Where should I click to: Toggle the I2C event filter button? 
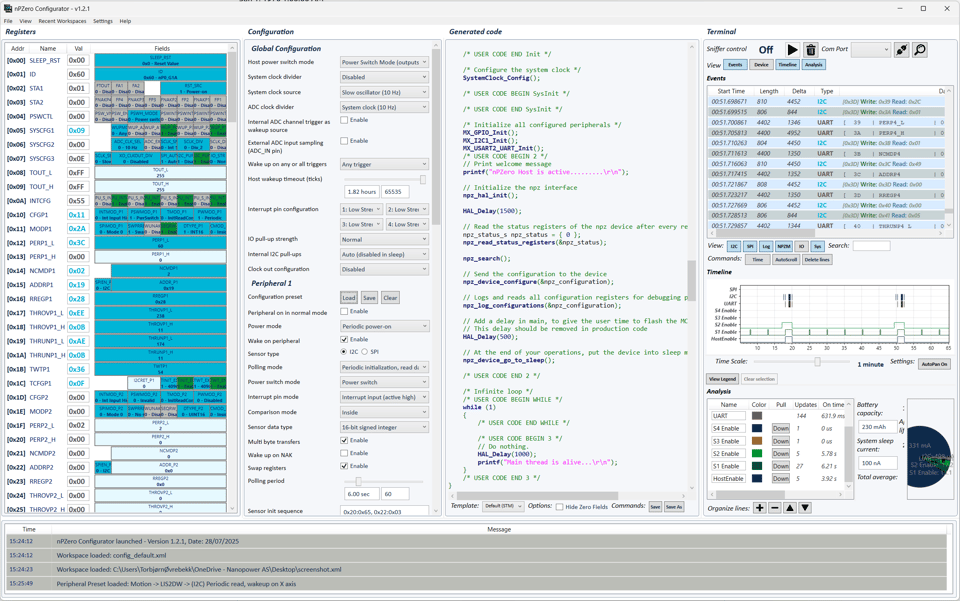pos(733,246)
